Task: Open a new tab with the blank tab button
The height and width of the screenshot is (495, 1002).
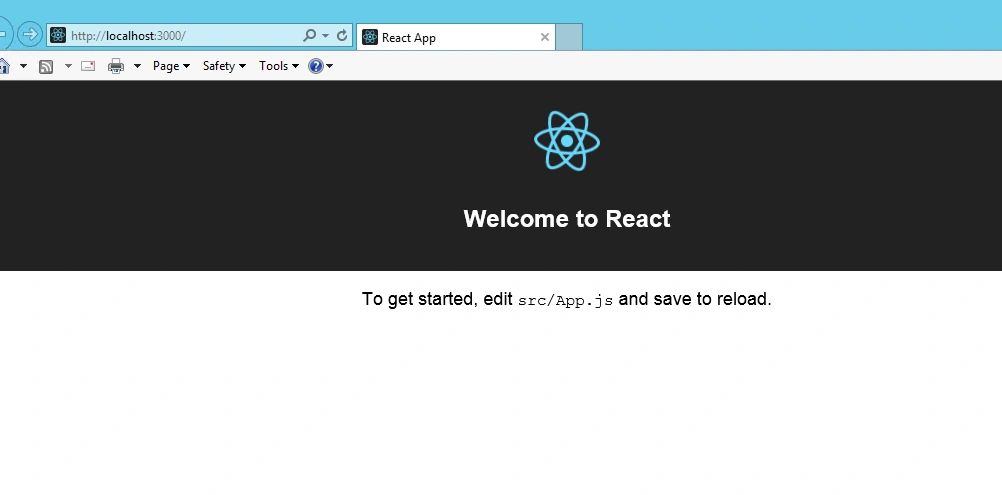Action: [x=569, y=37]
